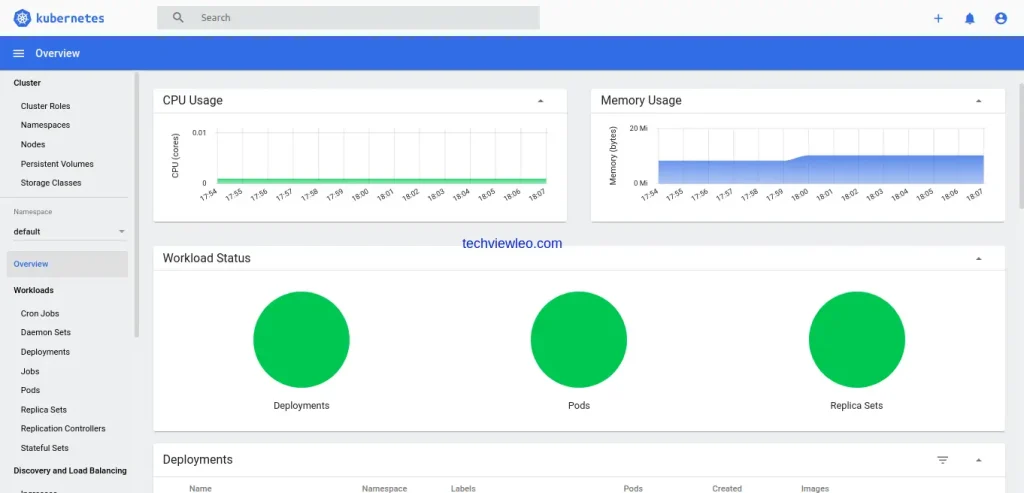Click the Workloads section heading
This screenshot has width=1024, height=493.
(x=33, y=290)
